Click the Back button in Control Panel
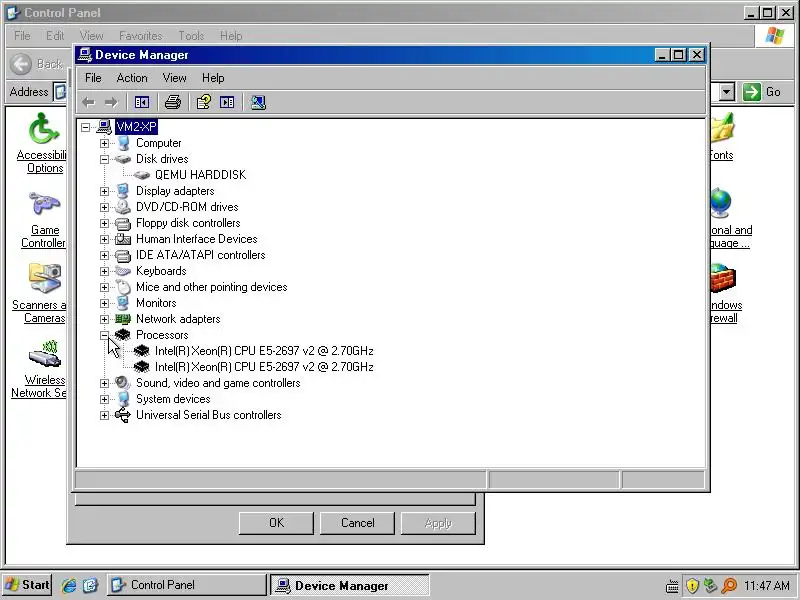Image resolution: width=800 pixels, height=600 pixels. click(x=37, y=64)
